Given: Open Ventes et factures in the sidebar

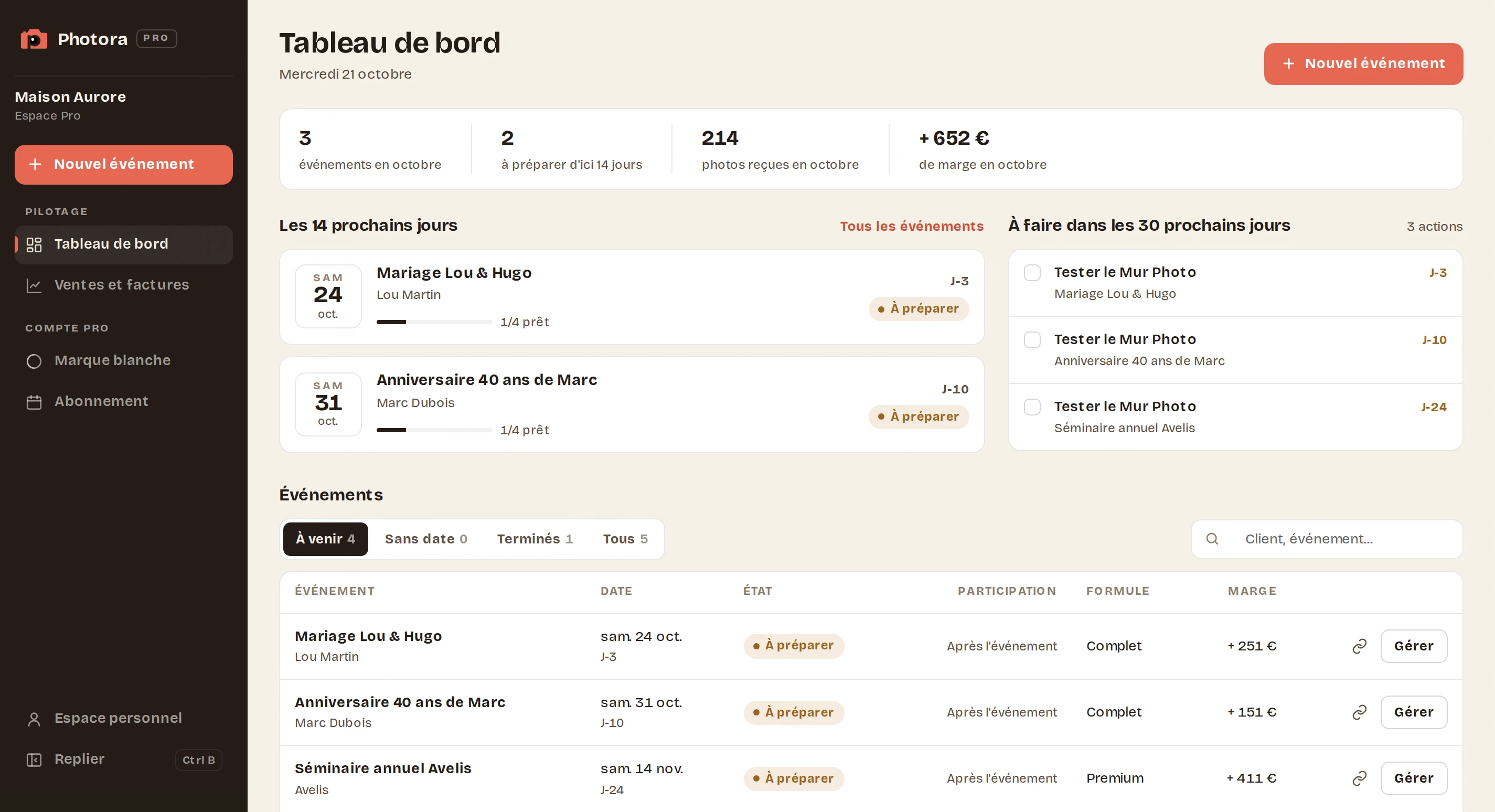Looking at the screenshot, I should pyautogui.click(x=124, y=285).
